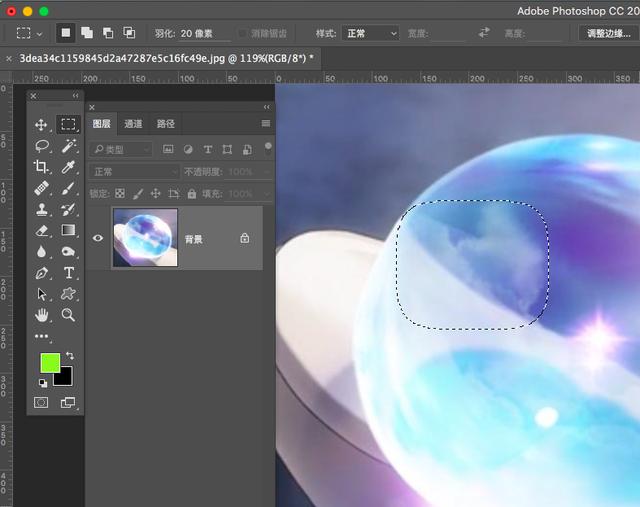The image size is (640, 507).
Task: Open the Edit Toolbar three-dots button
Action: click(41, 336)
